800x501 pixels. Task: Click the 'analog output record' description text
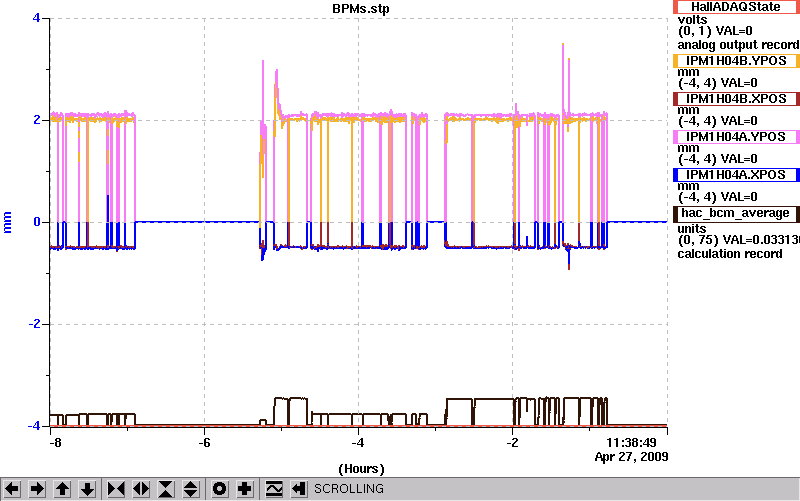coord(738,45)
